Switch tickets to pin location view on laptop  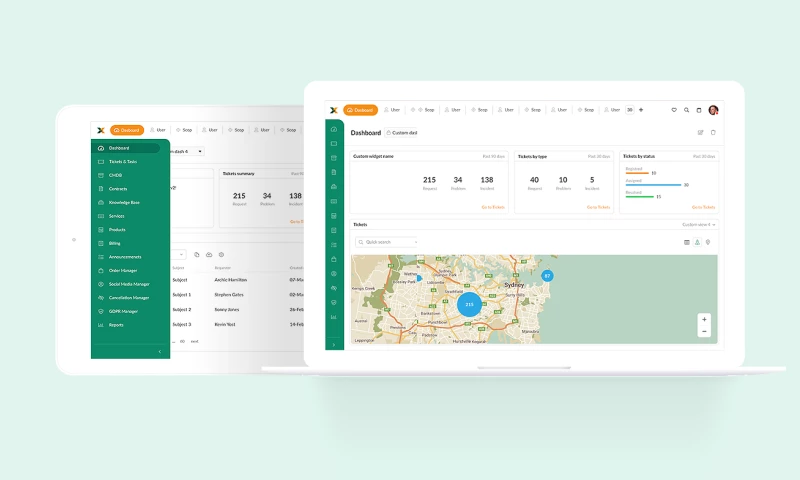pyautogui.click(x=708, y=242)
